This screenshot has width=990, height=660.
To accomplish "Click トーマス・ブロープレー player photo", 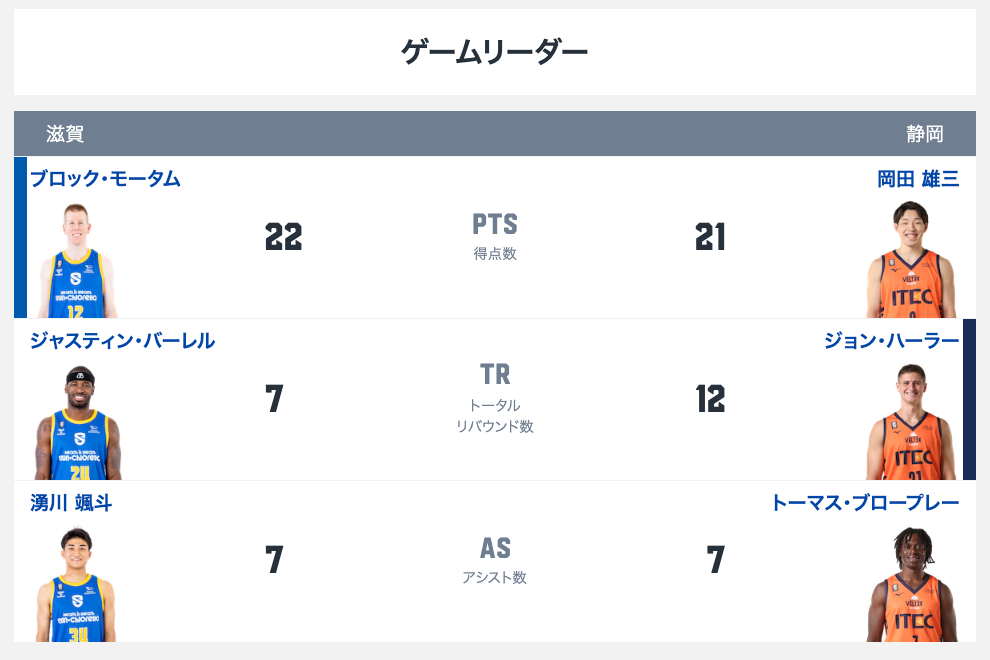I will click(x=911, y=584).
